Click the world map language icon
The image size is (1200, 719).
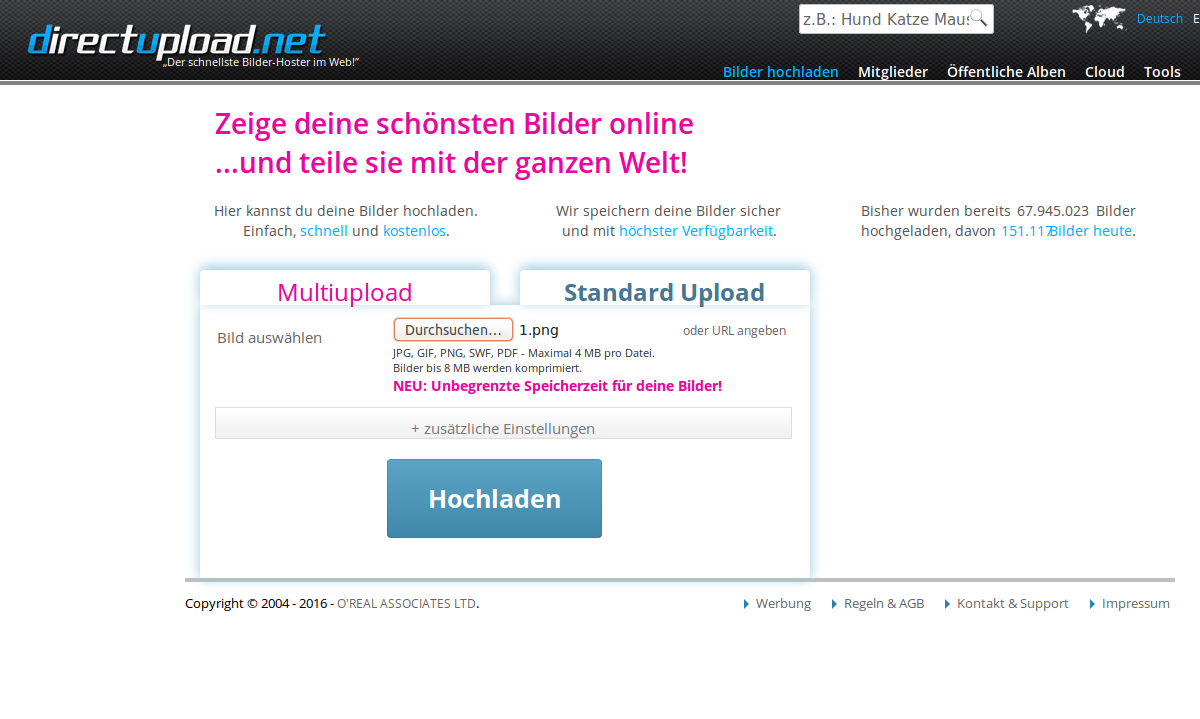tap(1098, 18)
